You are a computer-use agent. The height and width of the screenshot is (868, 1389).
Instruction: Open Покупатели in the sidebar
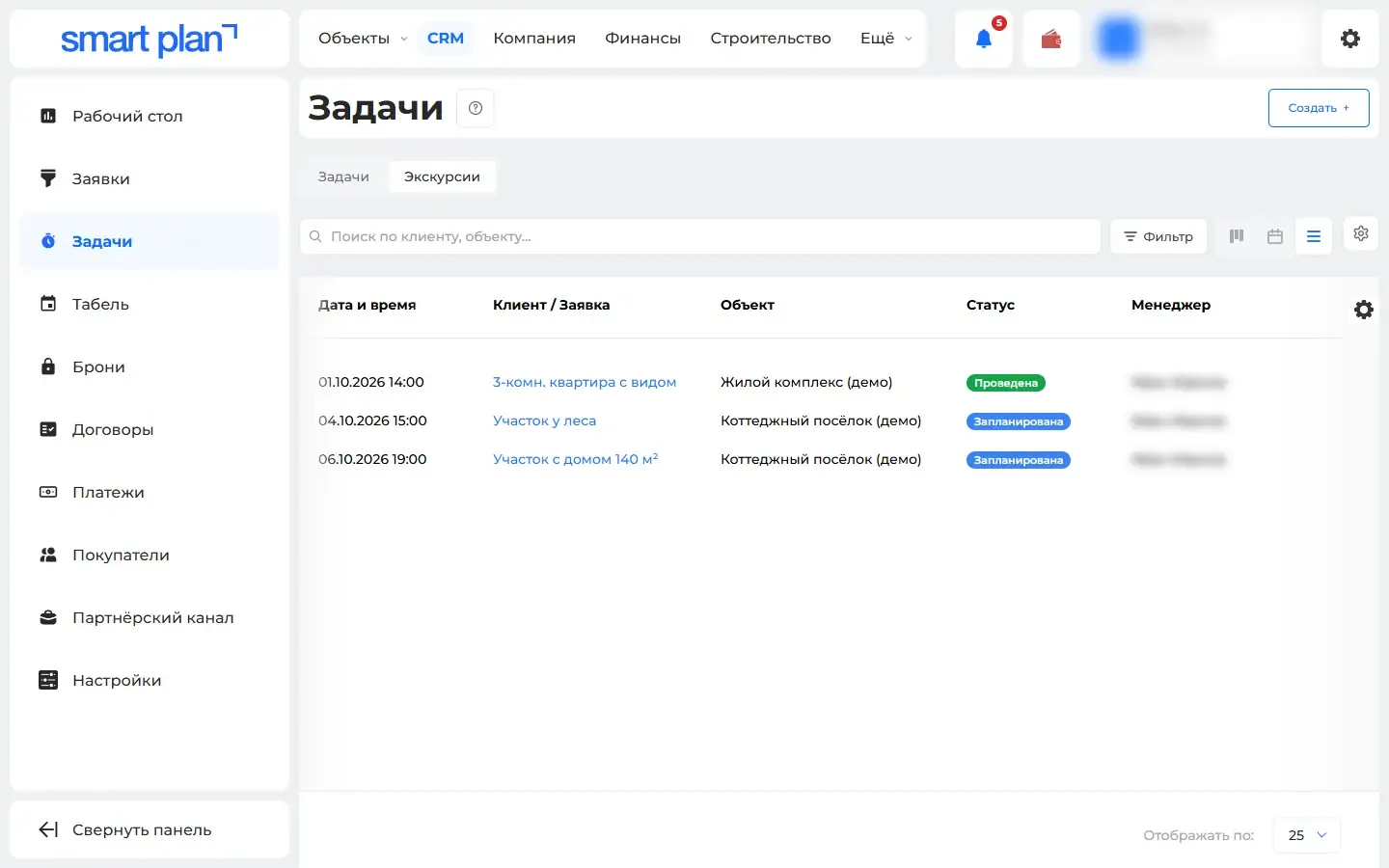coord(150,555)
